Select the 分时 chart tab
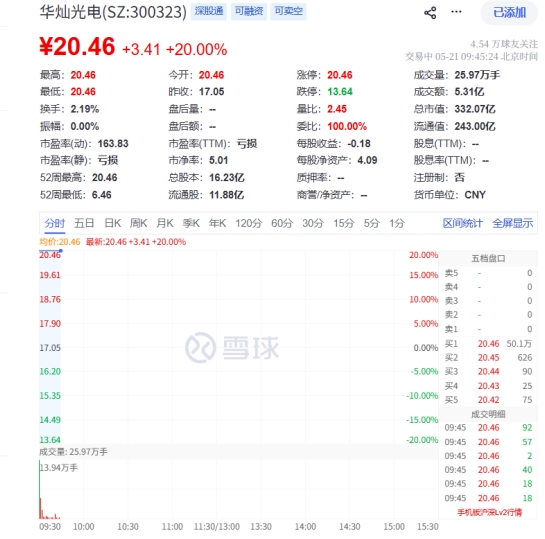Viewport: 545px width, 539px height. [55, 223]
